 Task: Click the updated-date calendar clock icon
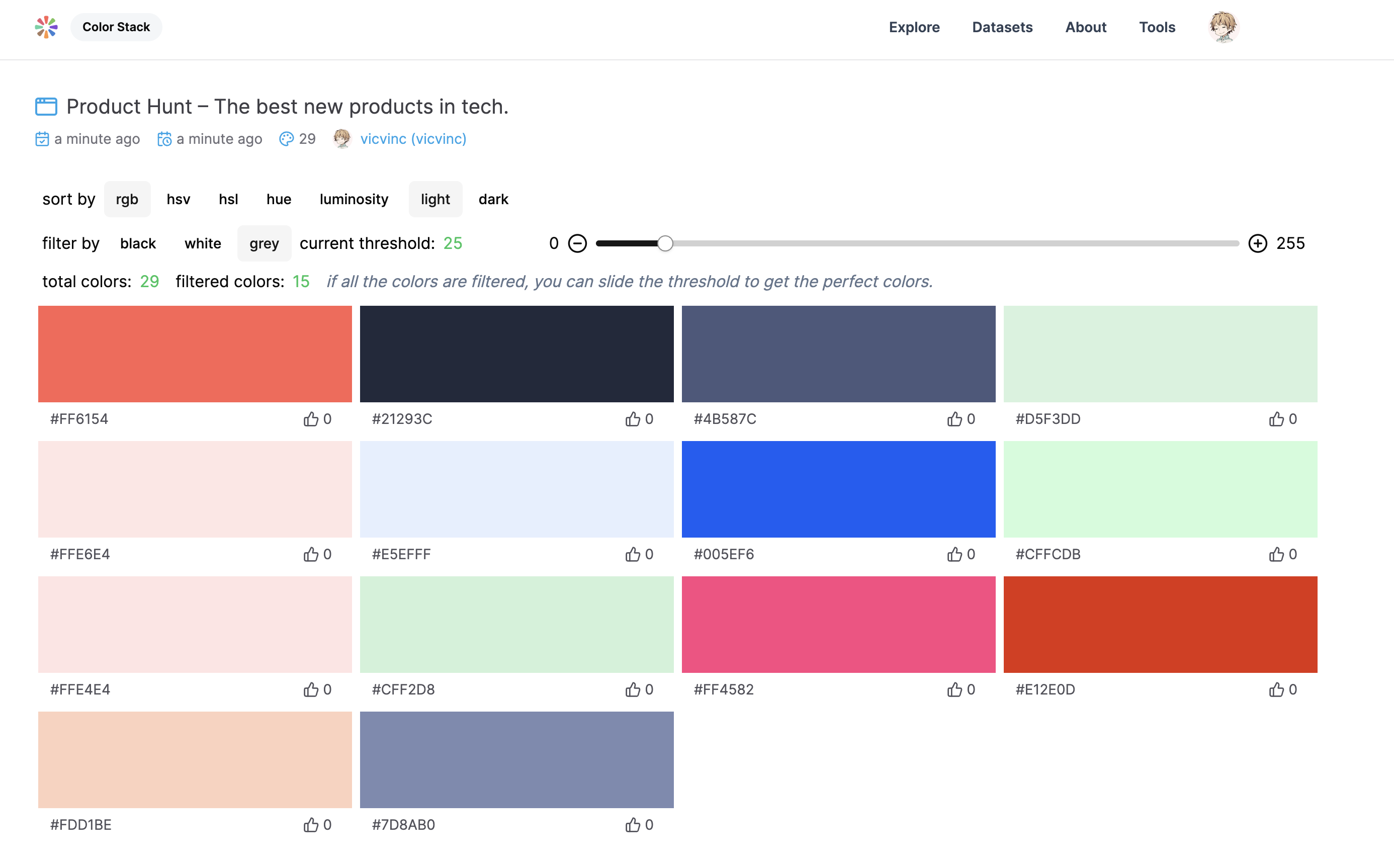(164, 139)
